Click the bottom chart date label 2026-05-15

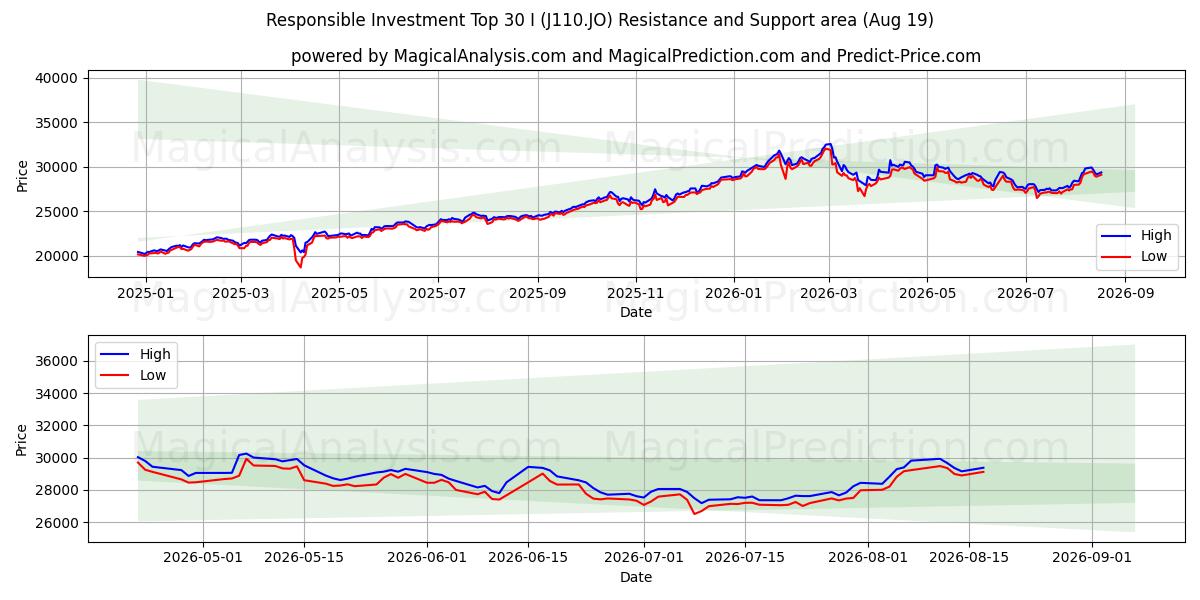[303, 560]
